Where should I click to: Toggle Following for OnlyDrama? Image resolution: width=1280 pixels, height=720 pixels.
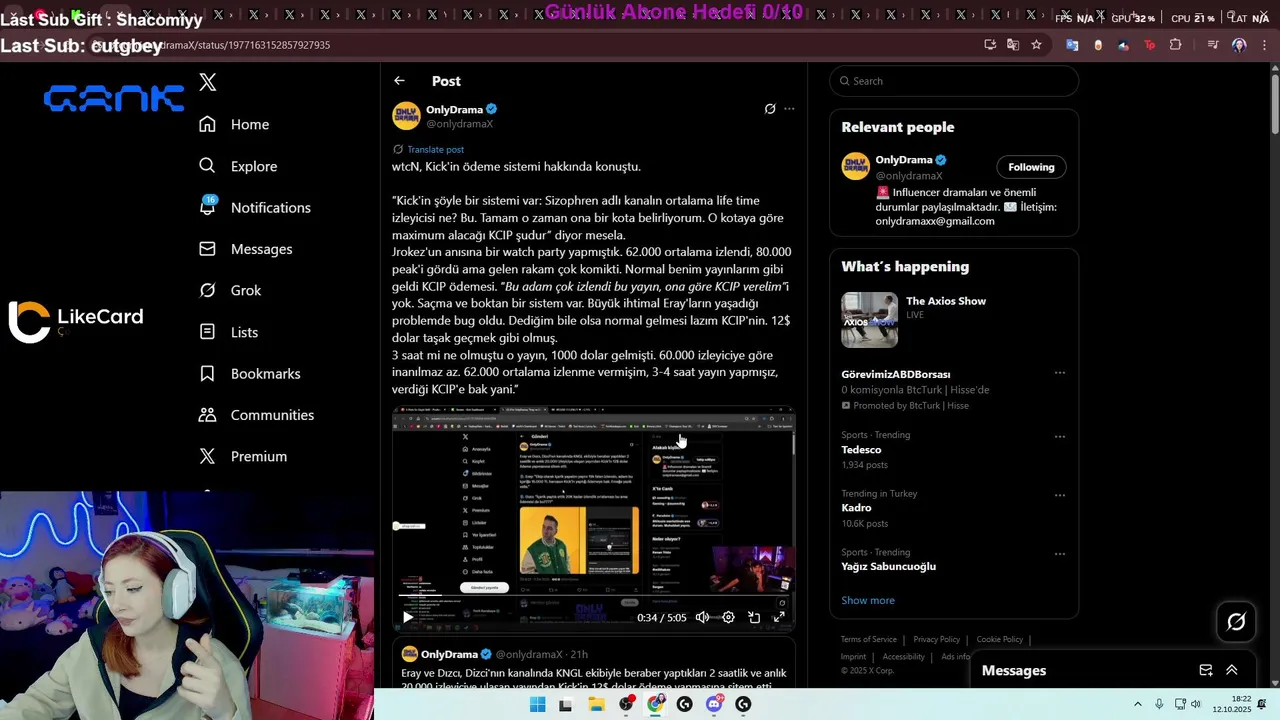[1031, 167]
